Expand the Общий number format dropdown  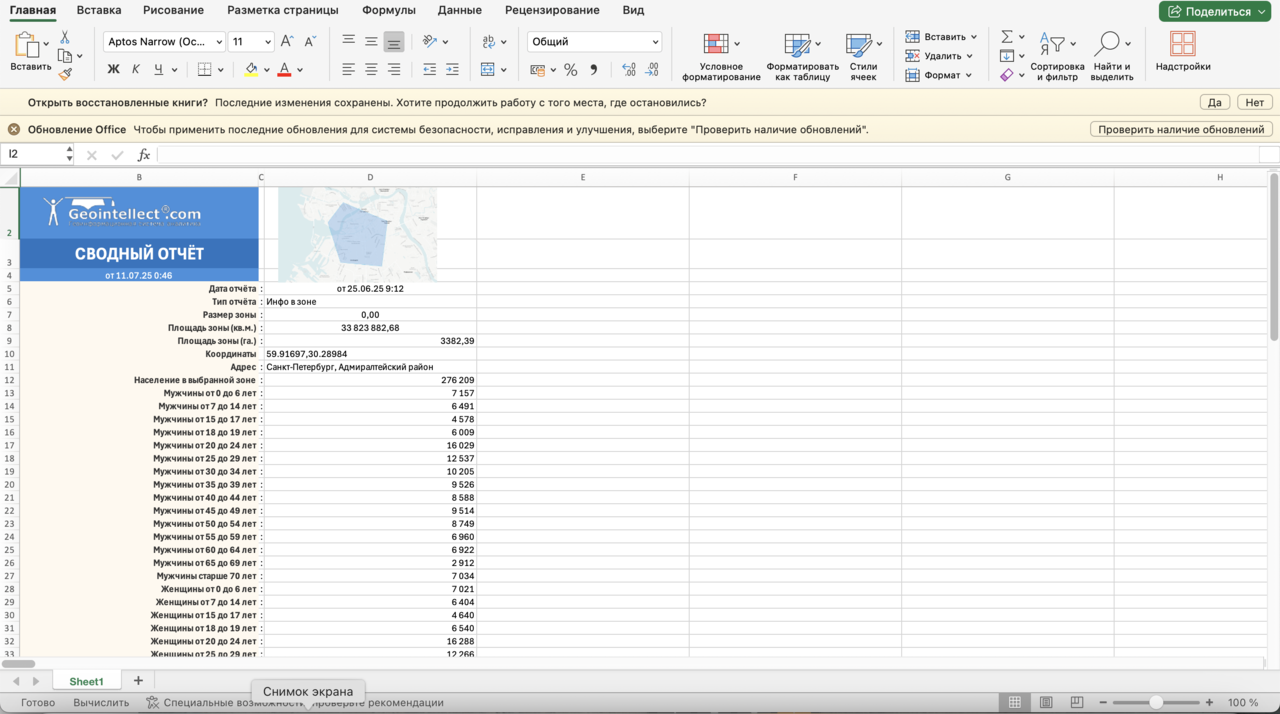tap(655, 42)
